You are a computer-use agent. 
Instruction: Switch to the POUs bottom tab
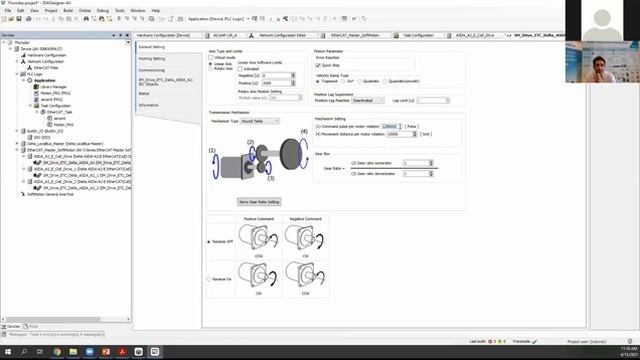[31, 327]
